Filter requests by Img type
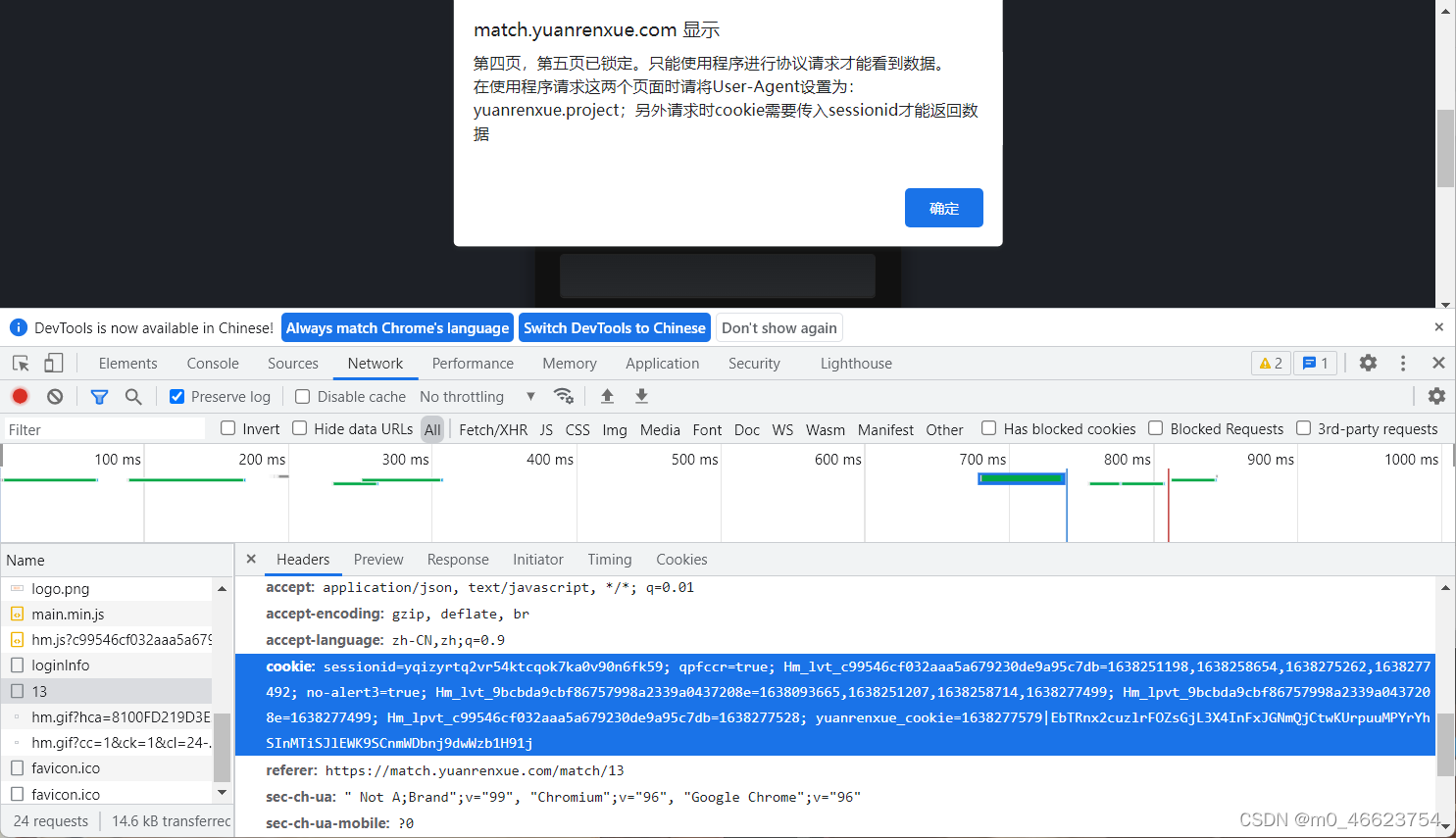The image size is (1456, 838). [615, 429]
